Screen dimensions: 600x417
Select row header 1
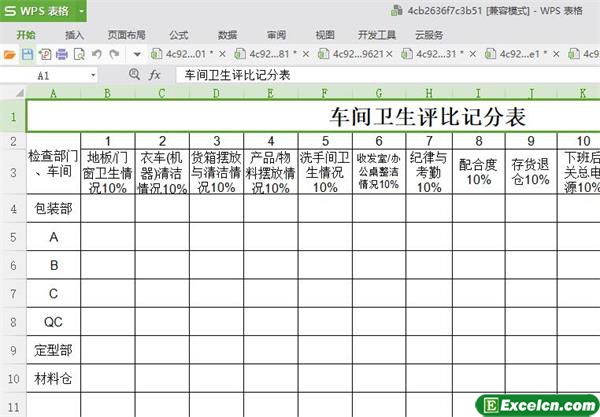coord(13,116)
